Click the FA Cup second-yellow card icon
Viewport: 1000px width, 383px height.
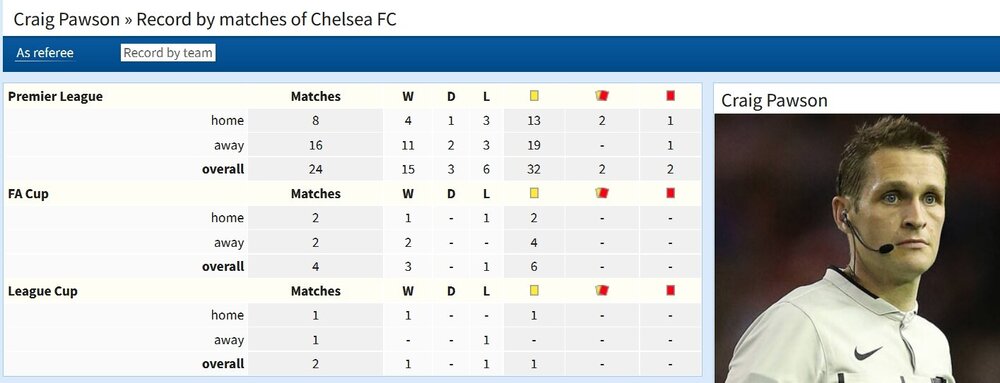pyautogui.click(x=602, y=192)
